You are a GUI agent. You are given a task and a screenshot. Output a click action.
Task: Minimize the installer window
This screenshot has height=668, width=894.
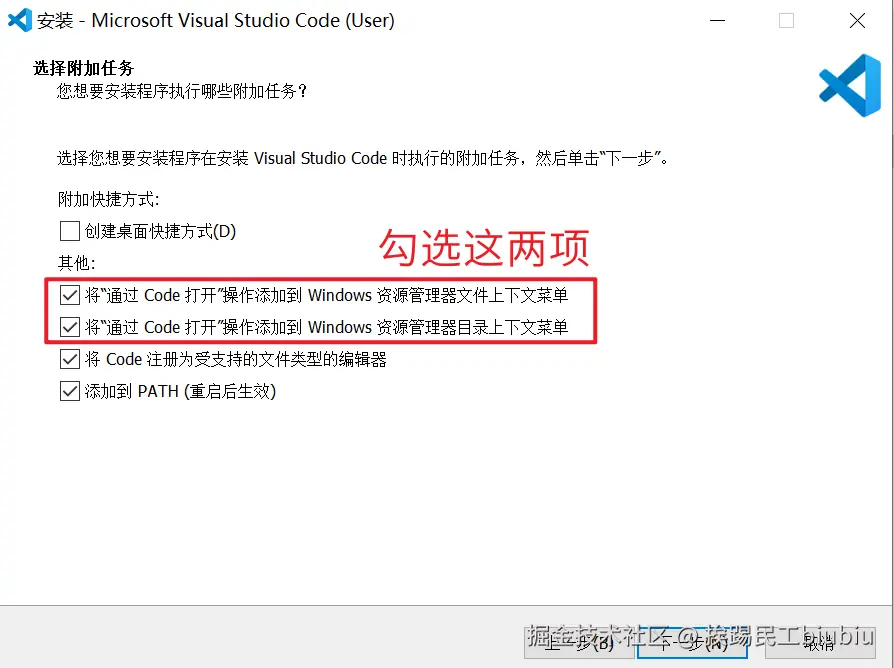point(717,21)
